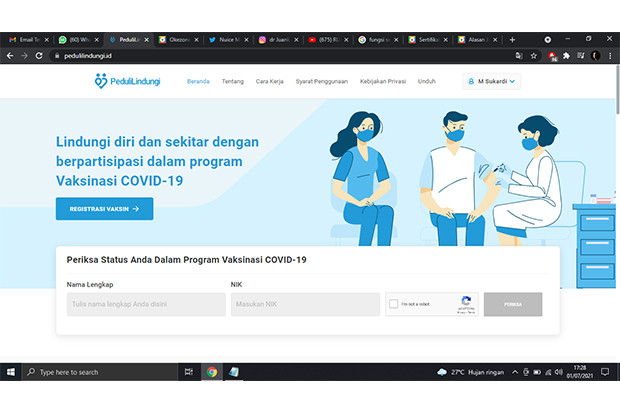The width and height of the screenshot is (620, 413).
Task: Open Chrome three-dot menu
Action: [x=610, y=56]
